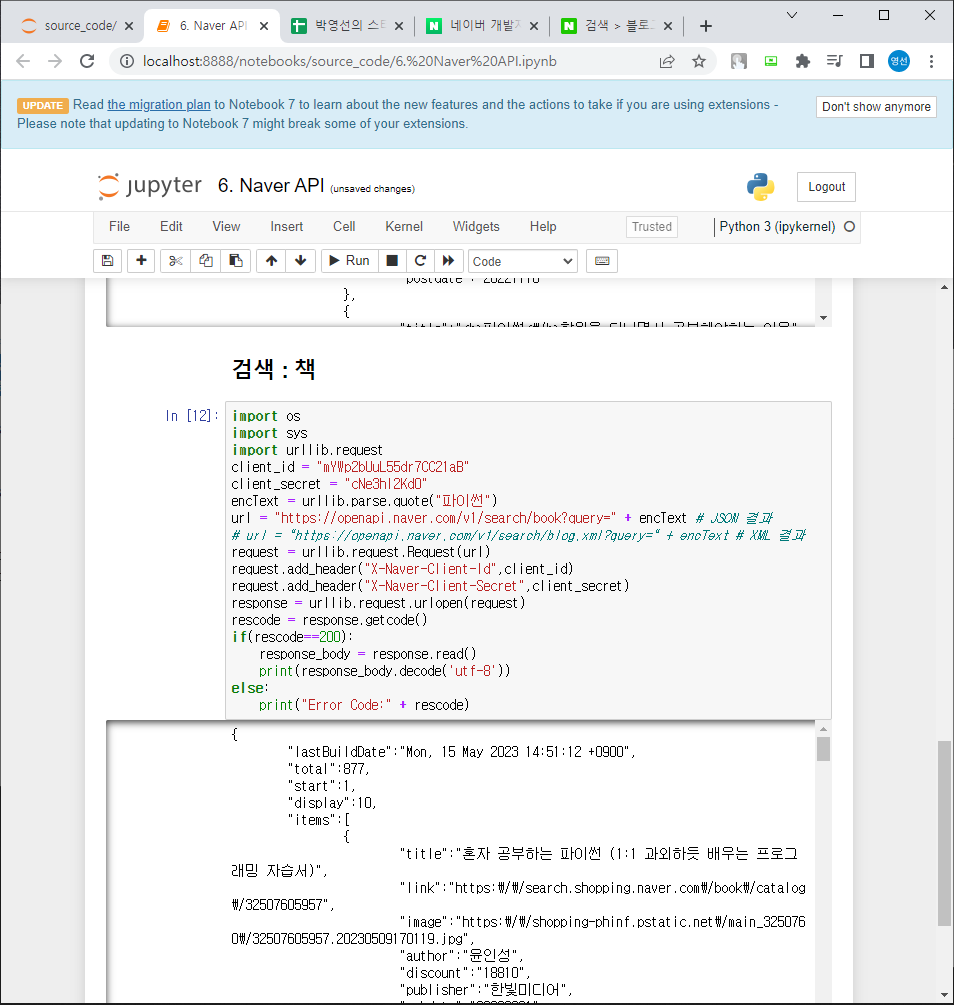Bookmark this page with the star
Viewport: 954px width, 1005px height.
[699, 62]
